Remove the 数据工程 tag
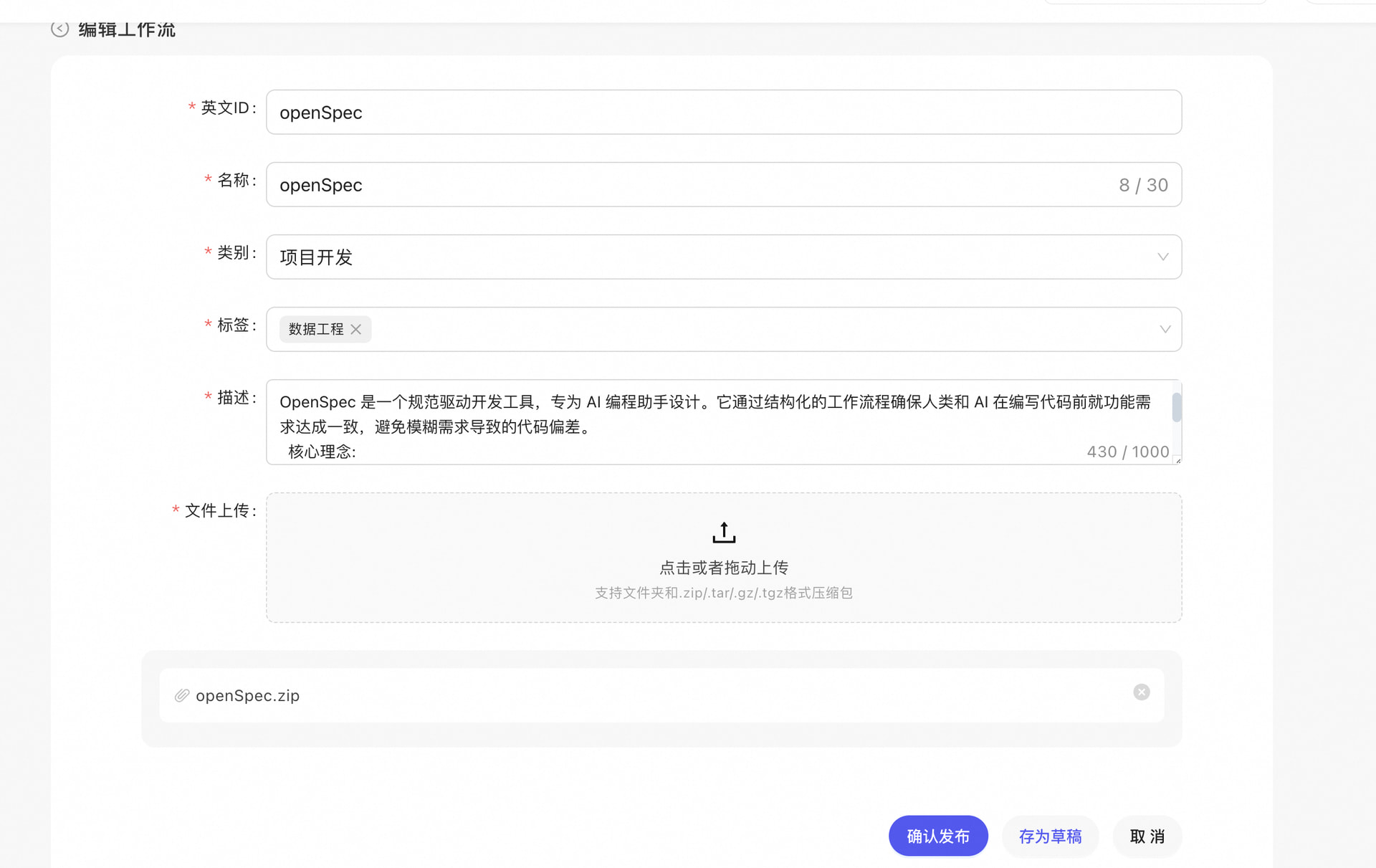 pos(356,329)
